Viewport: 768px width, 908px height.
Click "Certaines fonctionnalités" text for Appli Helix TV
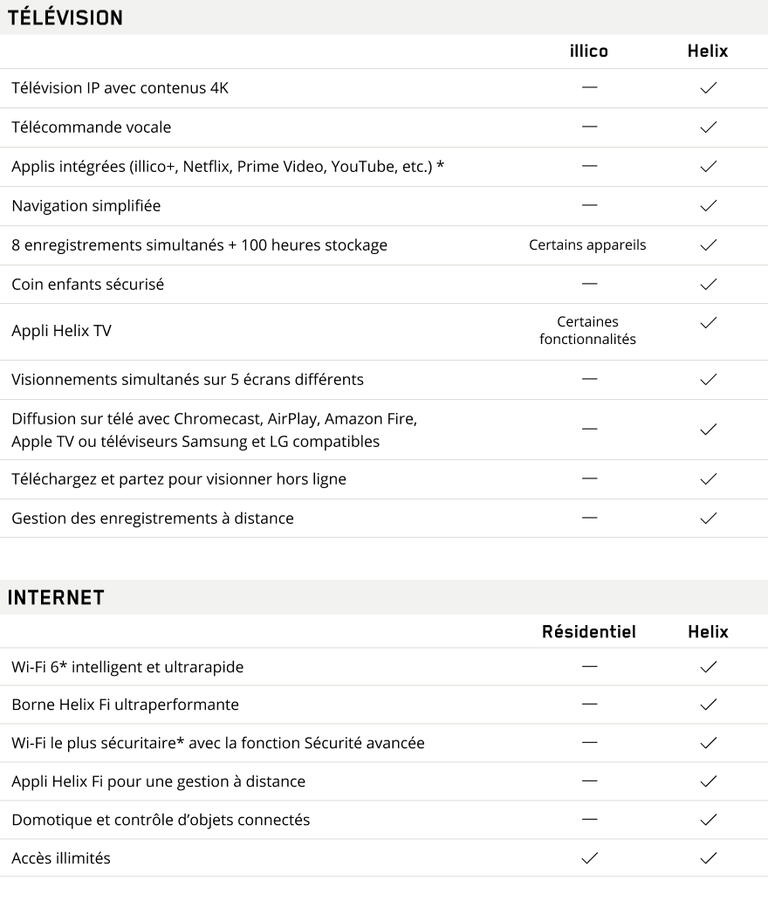tap(587, 331)
